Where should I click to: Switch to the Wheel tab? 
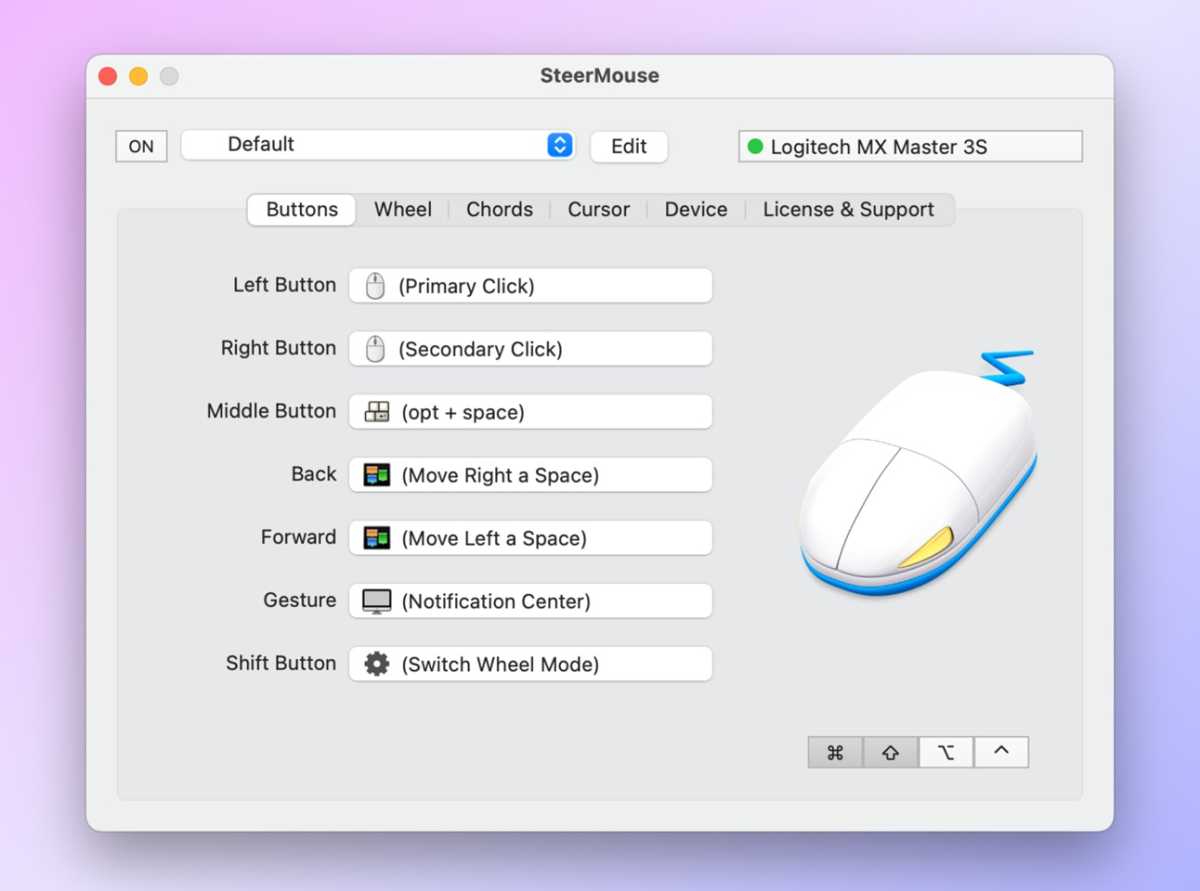(402, 209)
